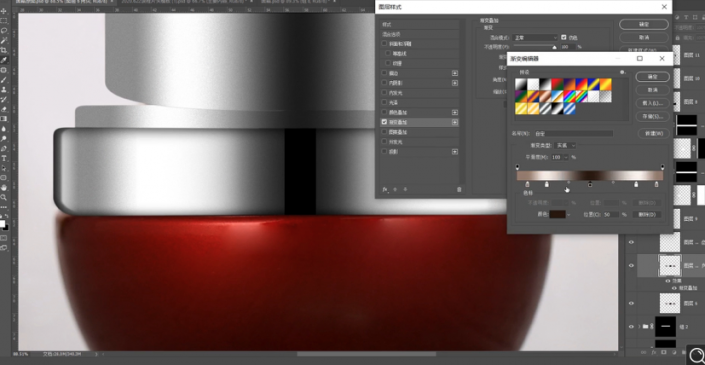Expand the group 2 folder layer

639,327
